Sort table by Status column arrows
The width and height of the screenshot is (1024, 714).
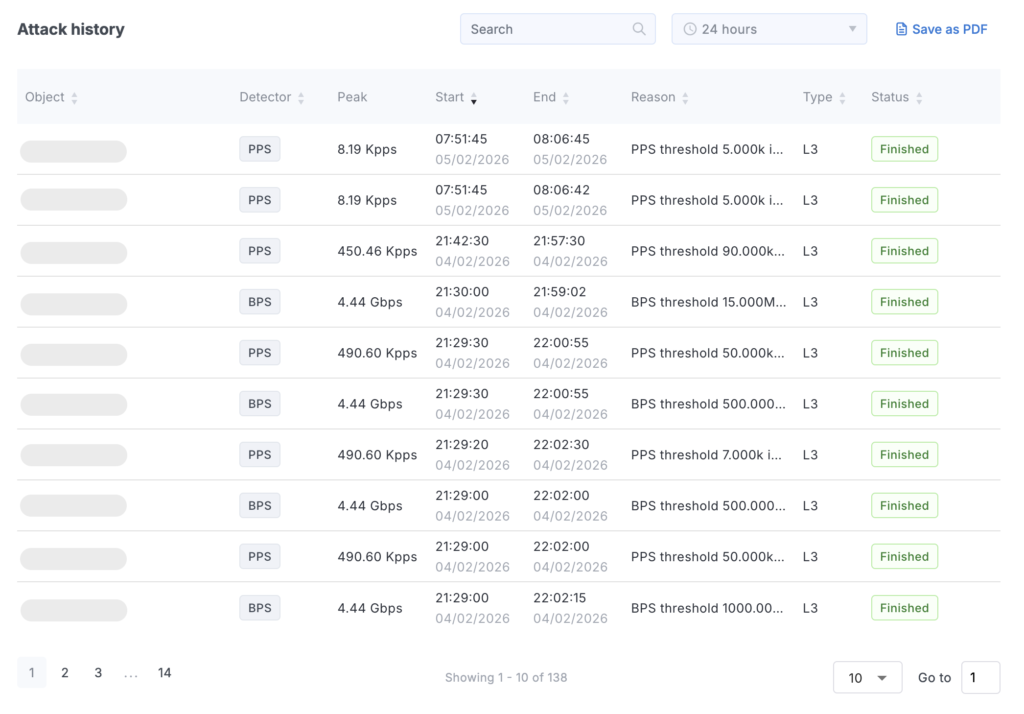(920, 98)
